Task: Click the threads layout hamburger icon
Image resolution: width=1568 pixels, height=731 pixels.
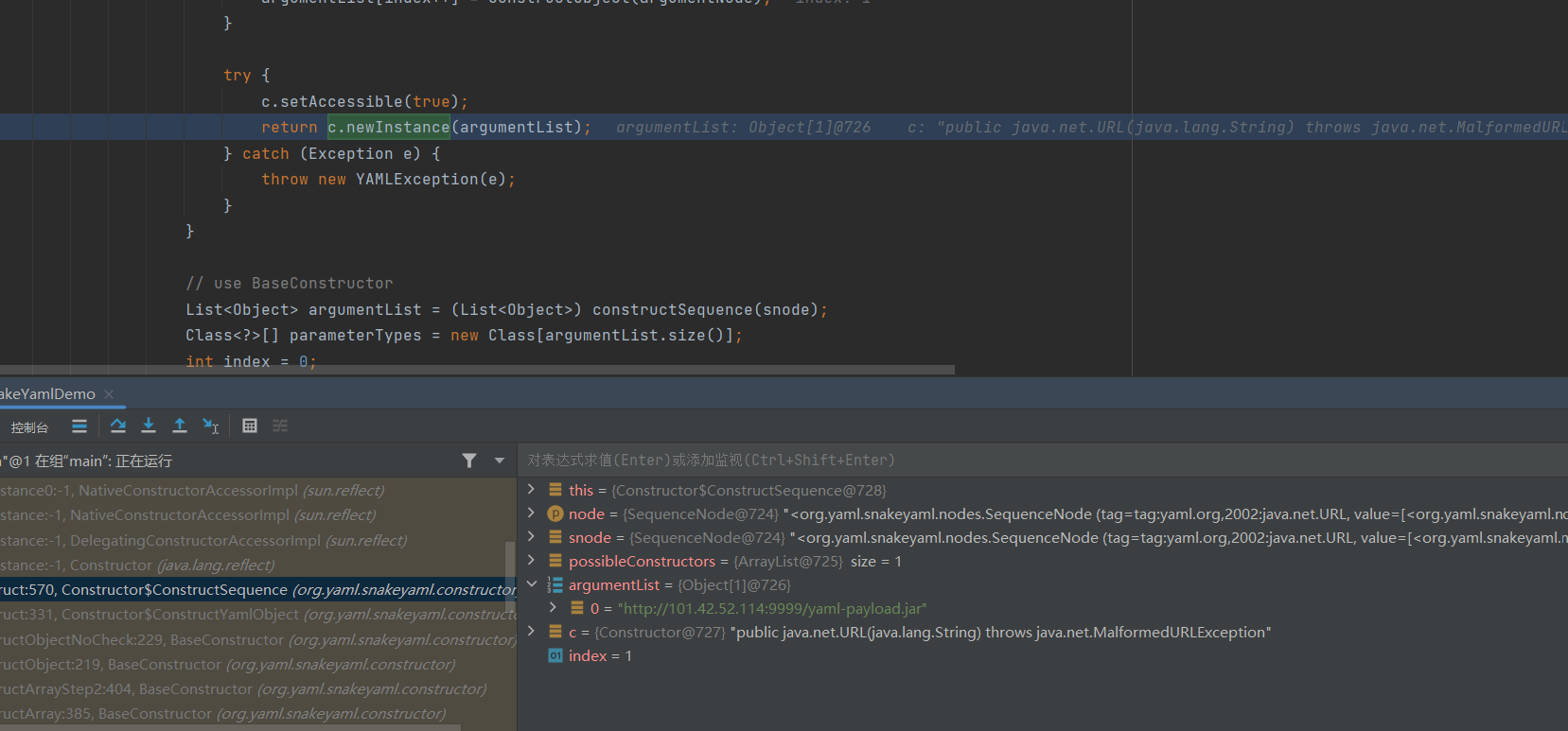Action: (79, 426)
